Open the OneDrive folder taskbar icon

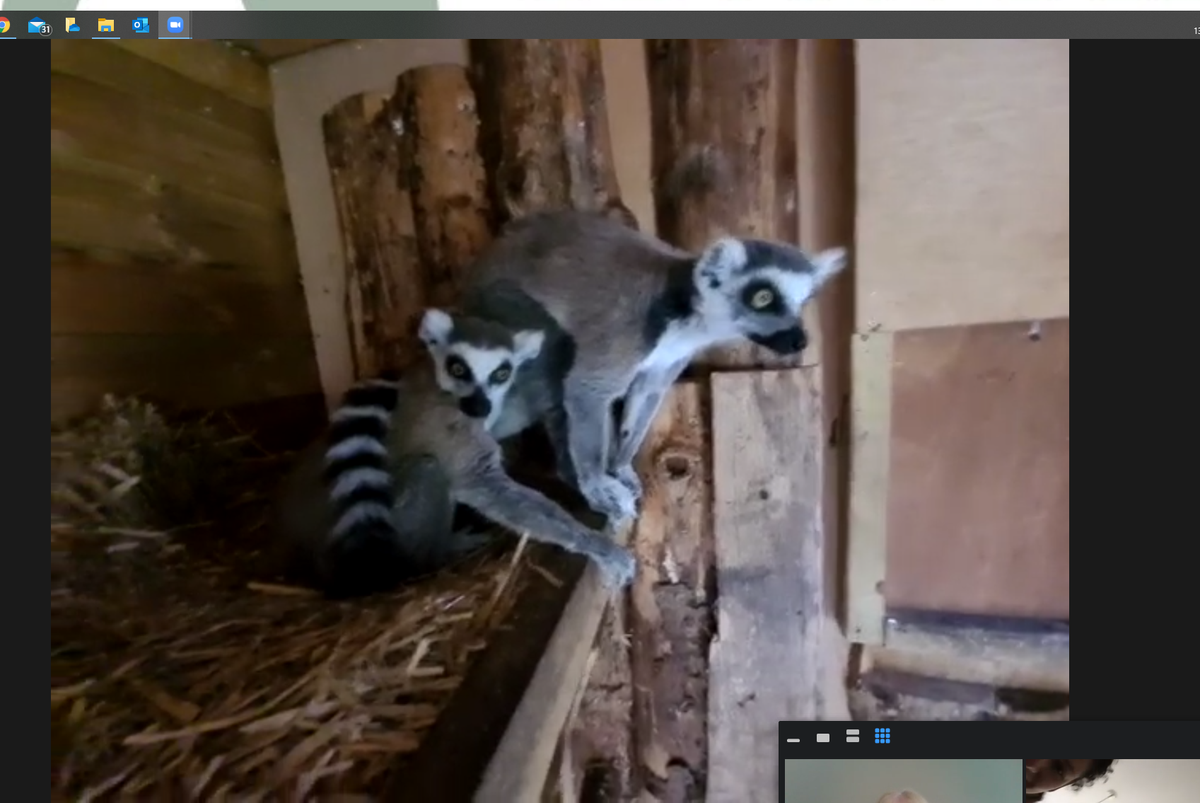click(72, 25)
